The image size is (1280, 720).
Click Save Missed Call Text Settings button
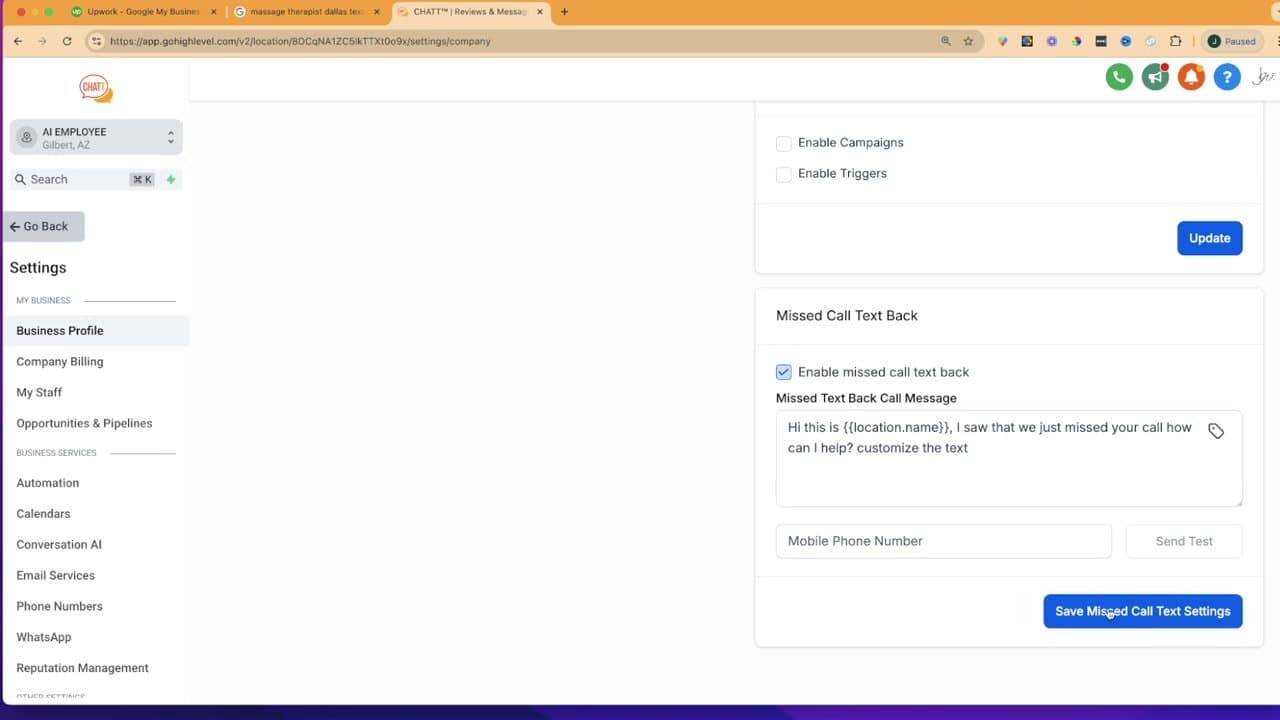point(1142,611)
